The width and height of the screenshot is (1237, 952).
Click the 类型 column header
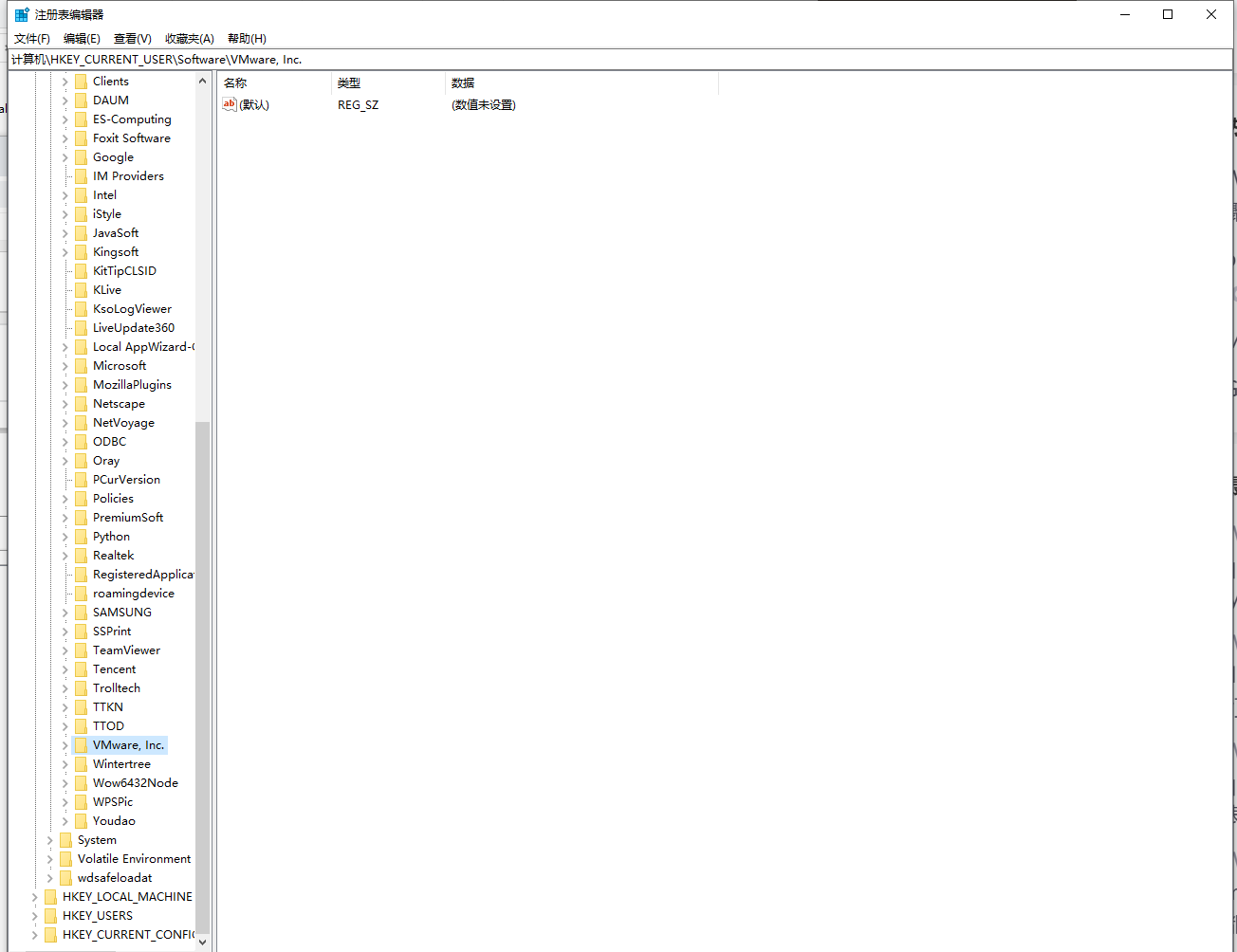[x=388, y=83]
